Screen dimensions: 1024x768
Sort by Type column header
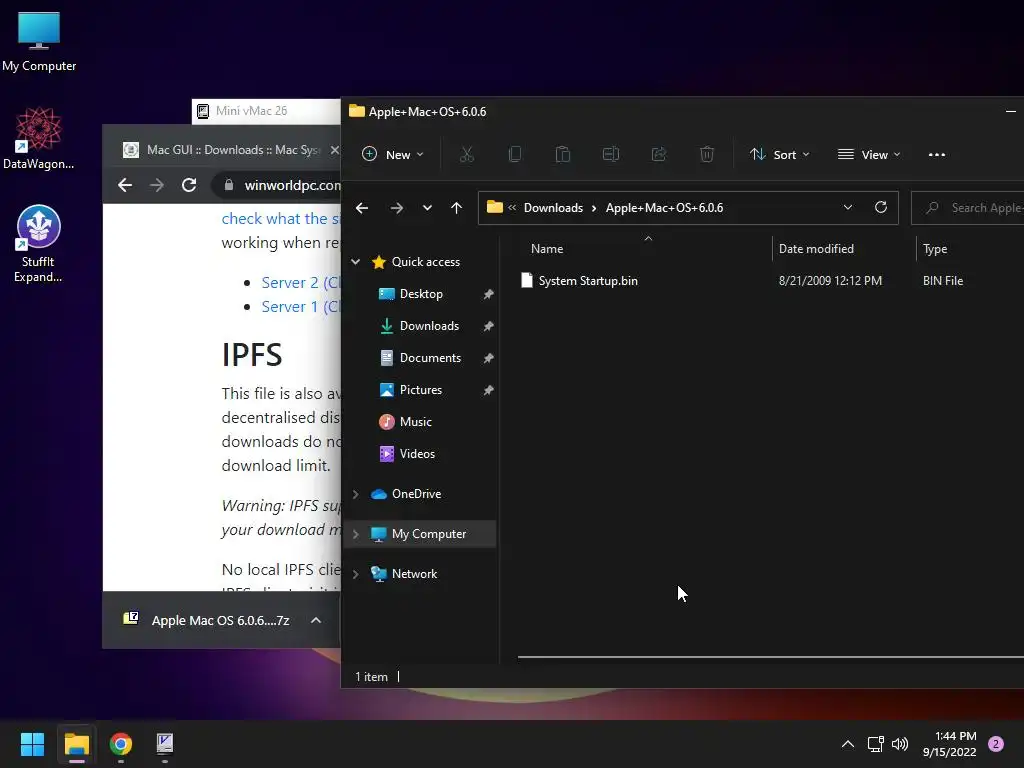(935, 249)
